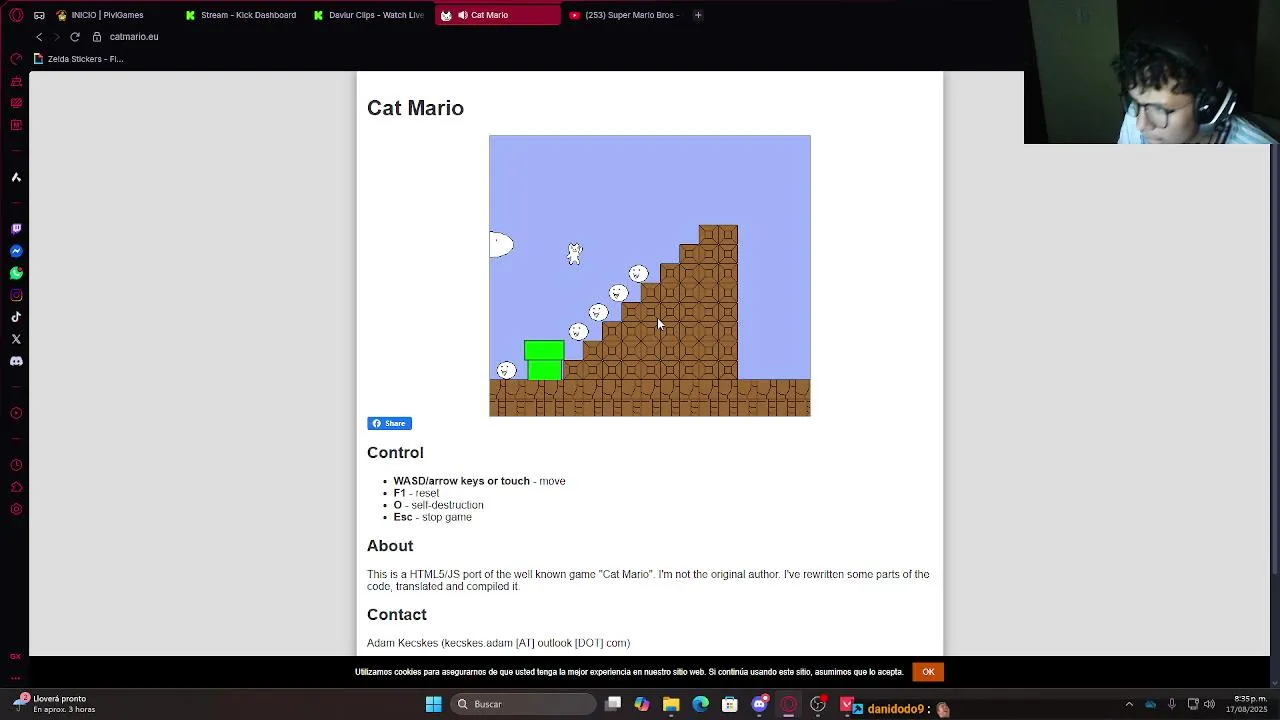Open Extensions cube icon in sidebar

pyautogui.click(x=16, y=487)
